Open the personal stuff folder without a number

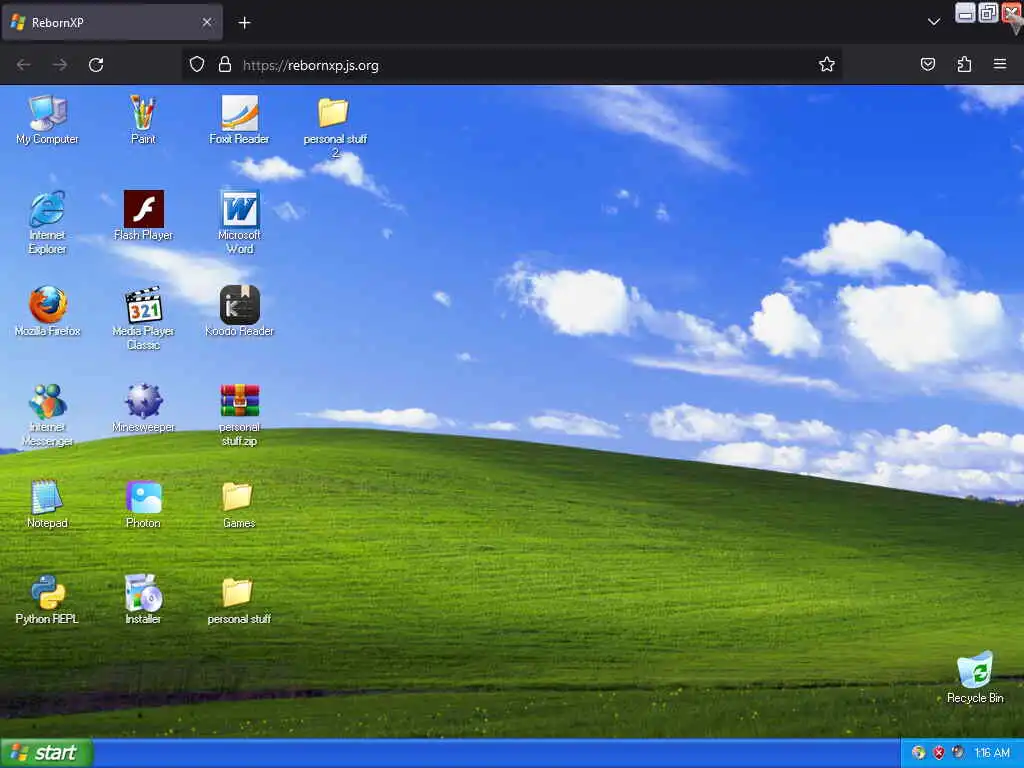coord(239,600)
